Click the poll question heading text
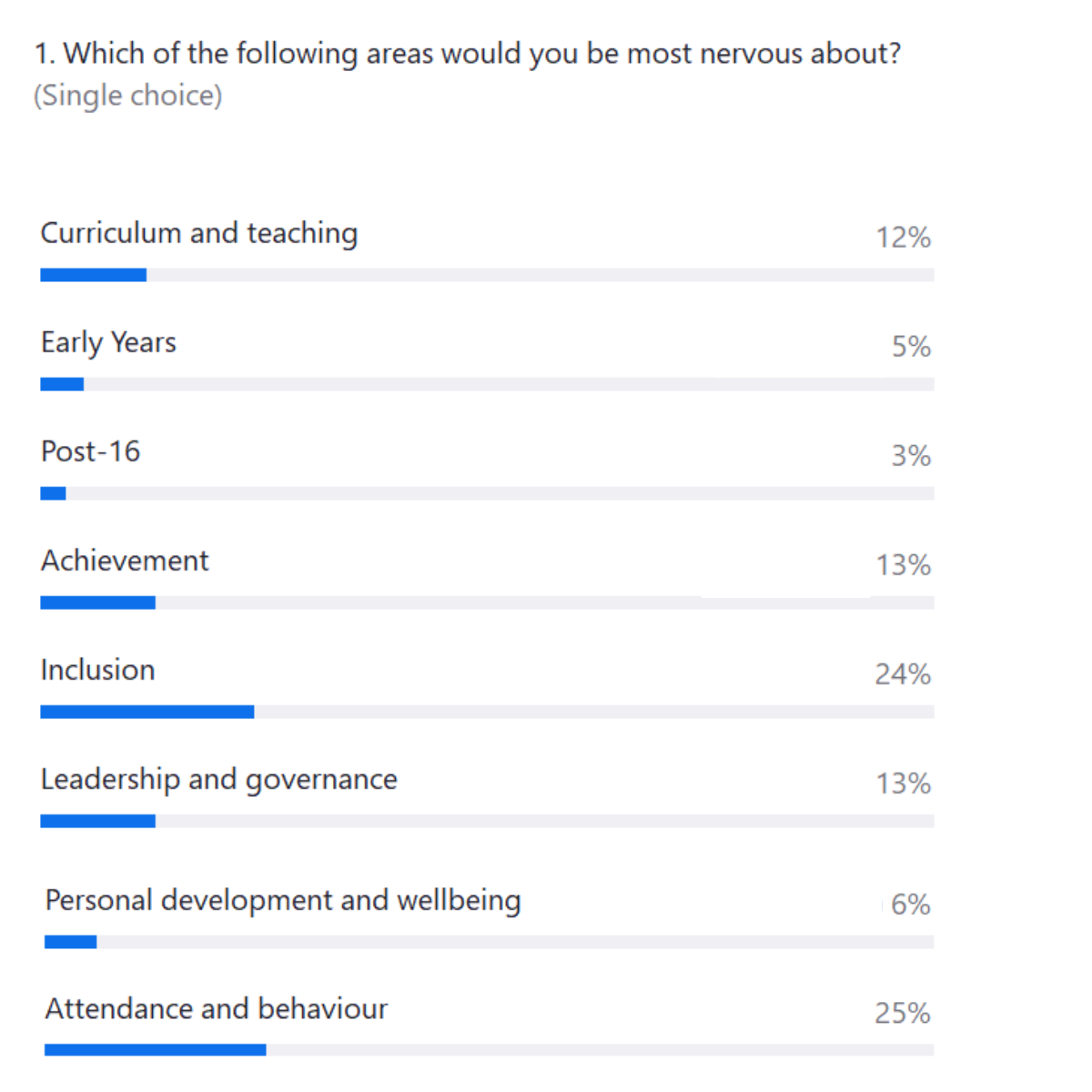 click(468, 55)
